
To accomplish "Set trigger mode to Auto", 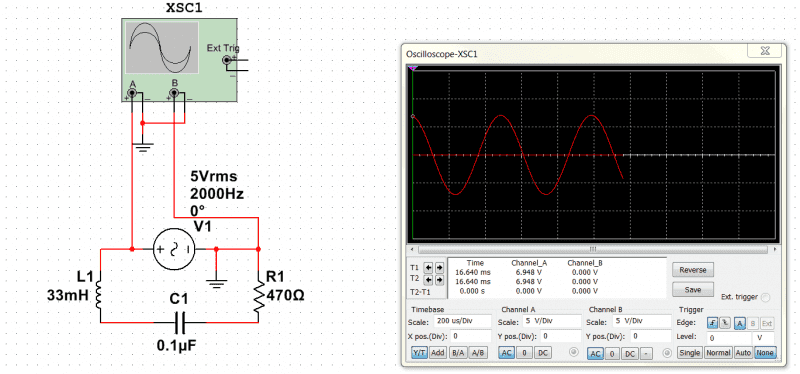I will tap(744, 353).
